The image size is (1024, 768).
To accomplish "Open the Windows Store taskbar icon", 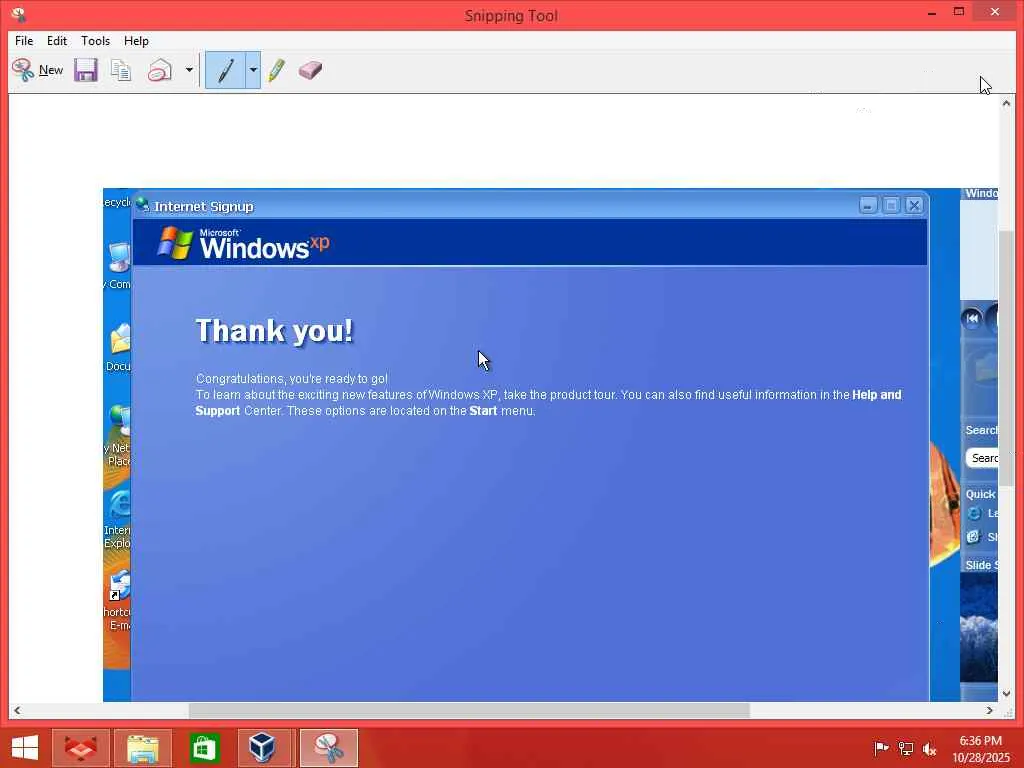I will [x=204, y=748].
